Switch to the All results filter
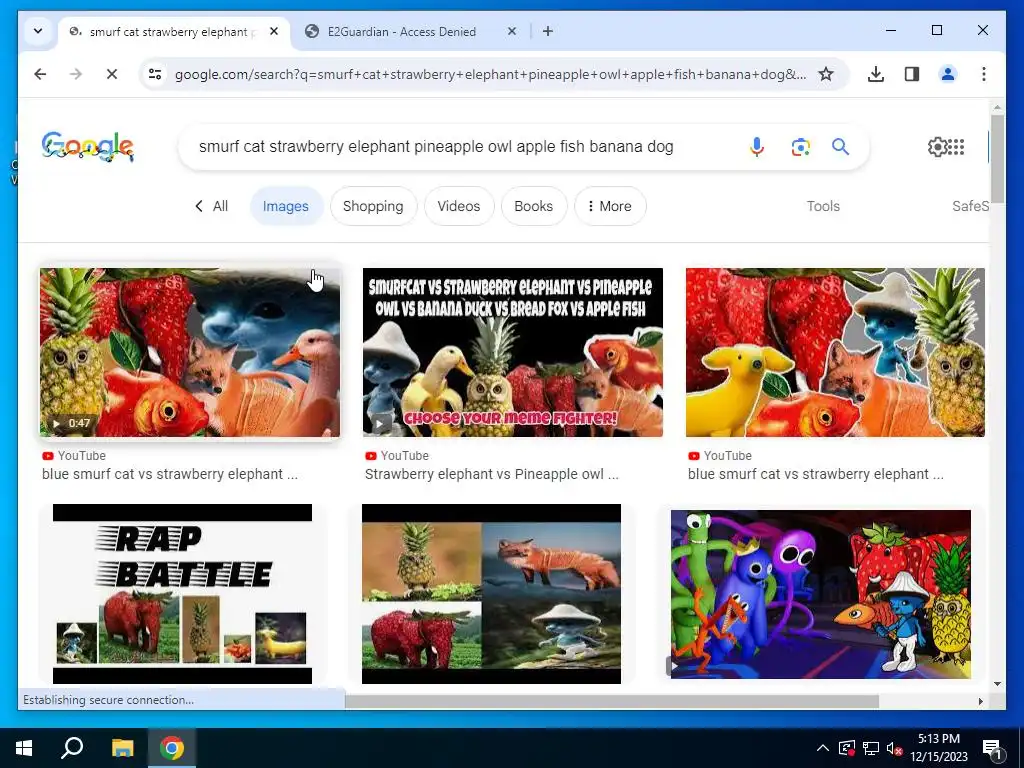Screen dimensions: 1024x768 point(212,206)
